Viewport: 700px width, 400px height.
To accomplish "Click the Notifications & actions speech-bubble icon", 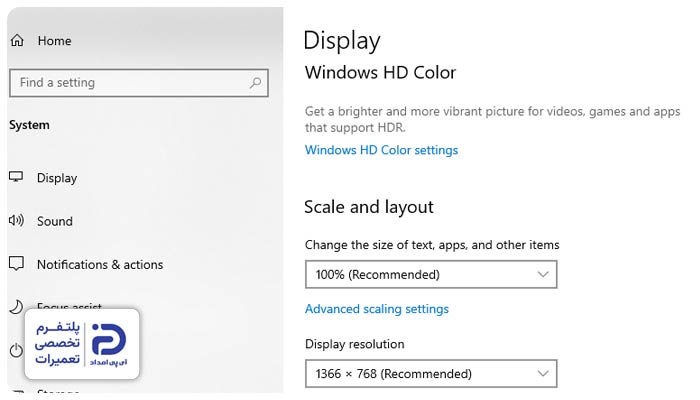I will pyautogui.click(x=16, y=263).
